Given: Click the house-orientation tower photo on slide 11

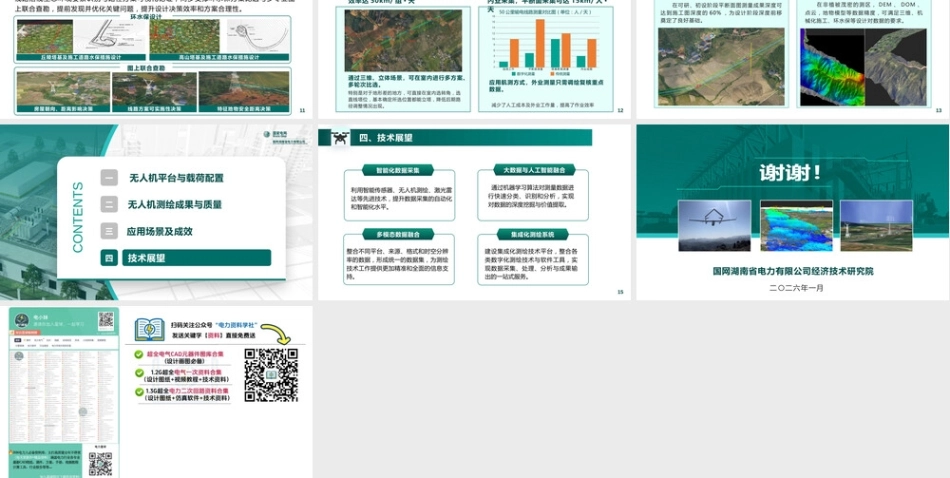Looking at the screenshot, I should (x=63, y=88).
